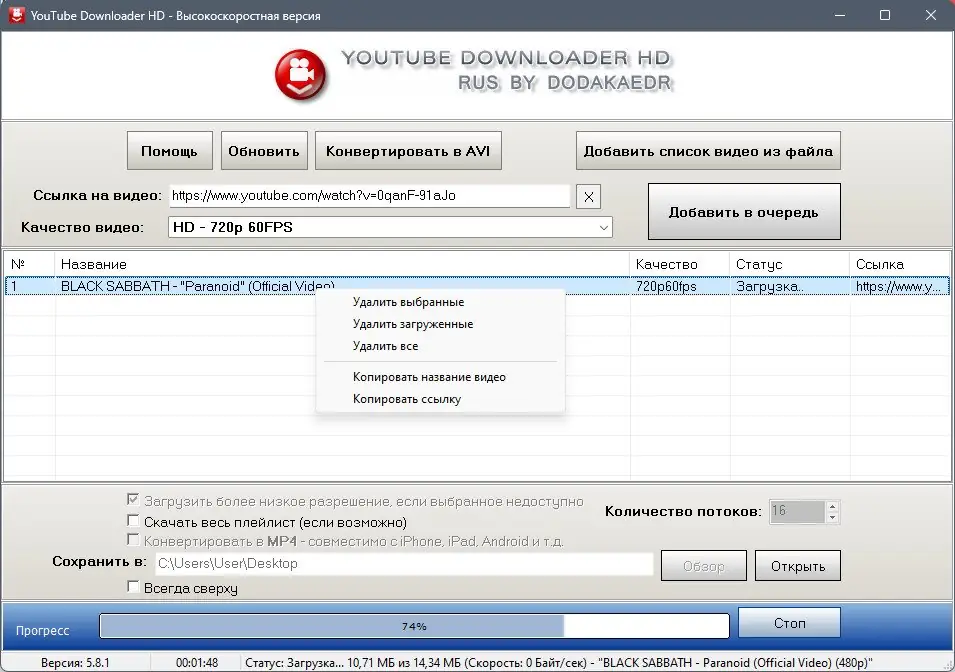Viewport: 955px width, 672px height.
Task: Click the Ссылка на видео label
Action: click(x=97, y=196)
